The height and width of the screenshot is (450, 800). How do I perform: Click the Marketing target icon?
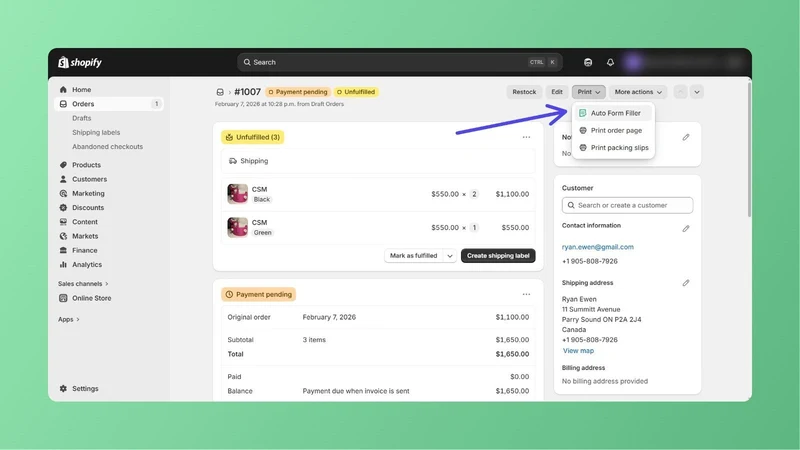point(63,193)
